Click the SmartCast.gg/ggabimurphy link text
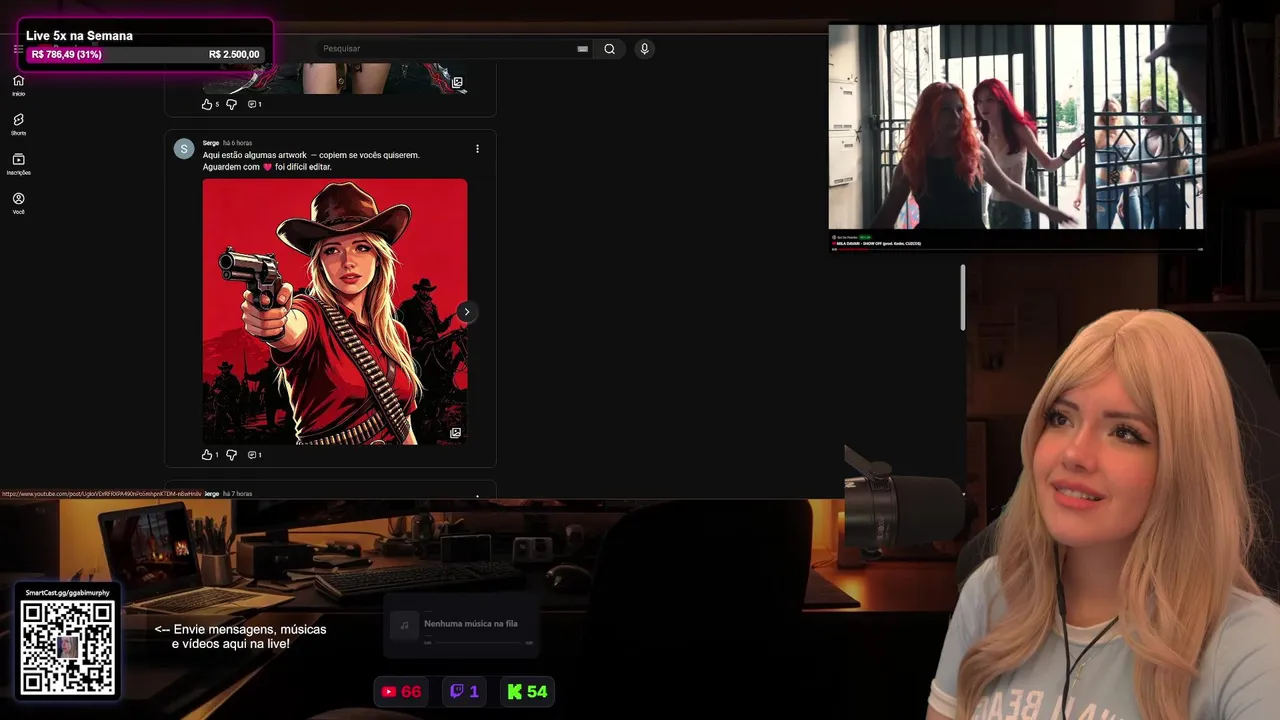The height and width of the screenshot is (720, 1280). 67,593
